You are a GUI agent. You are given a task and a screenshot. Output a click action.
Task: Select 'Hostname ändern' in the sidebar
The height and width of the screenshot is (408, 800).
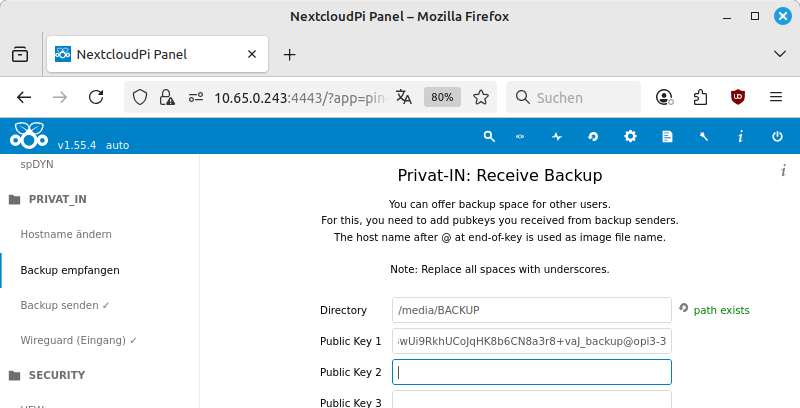66,234
